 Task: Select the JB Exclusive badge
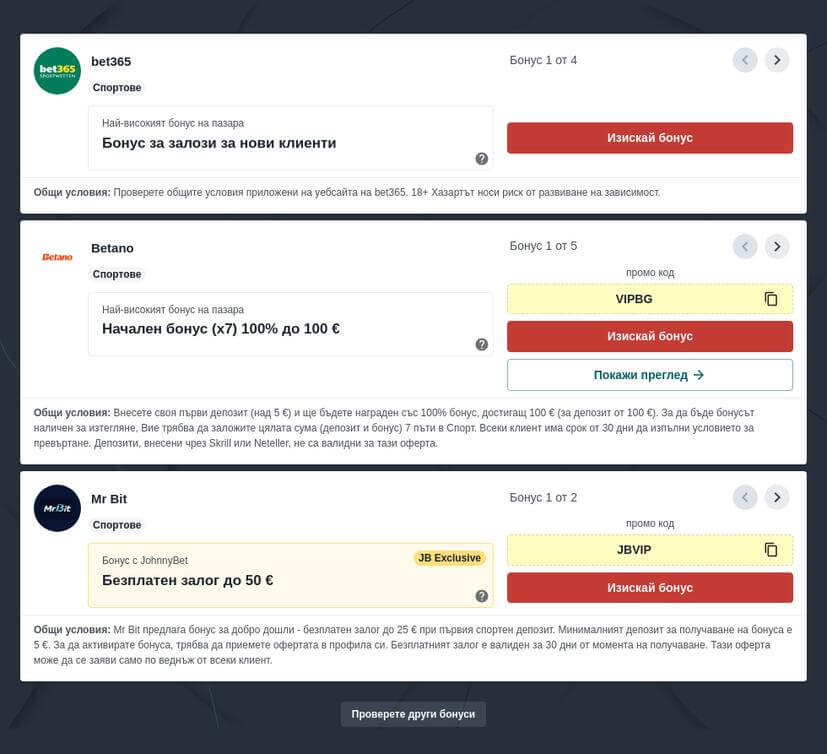click(x=449, y=558)
